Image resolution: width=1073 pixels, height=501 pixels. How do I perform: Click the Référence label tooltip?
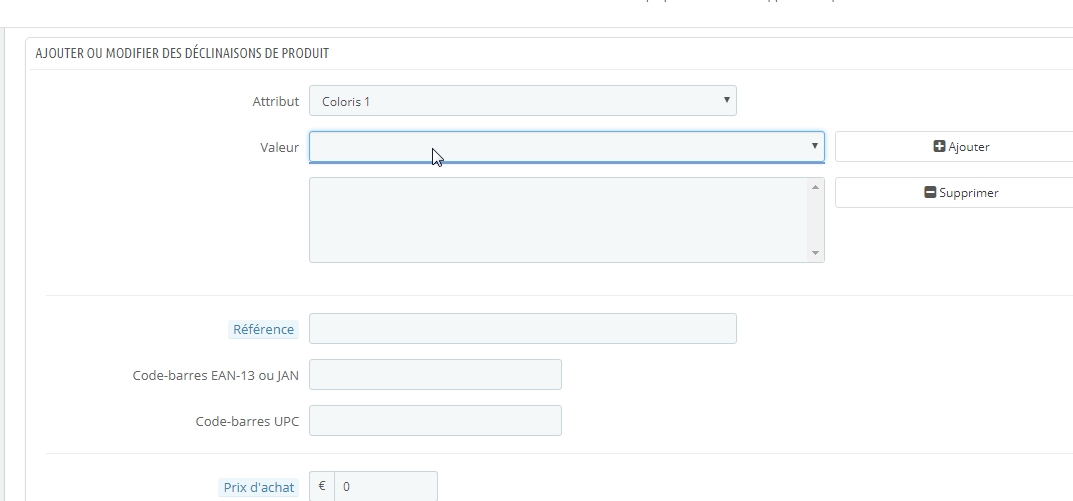tap(263, 329)
